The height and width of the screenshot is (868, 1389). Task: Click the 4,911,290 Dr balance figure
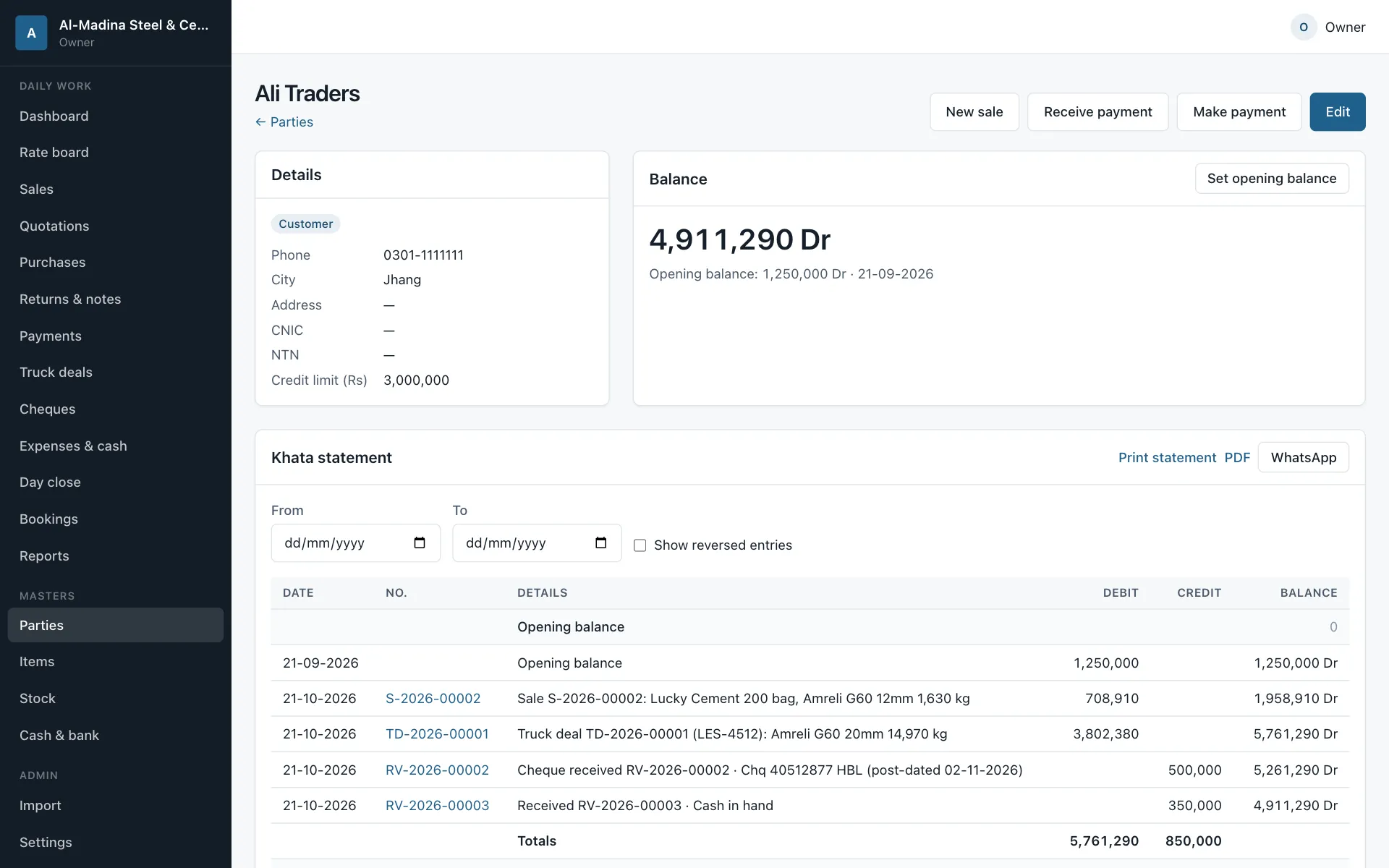(x=739, y=239)
